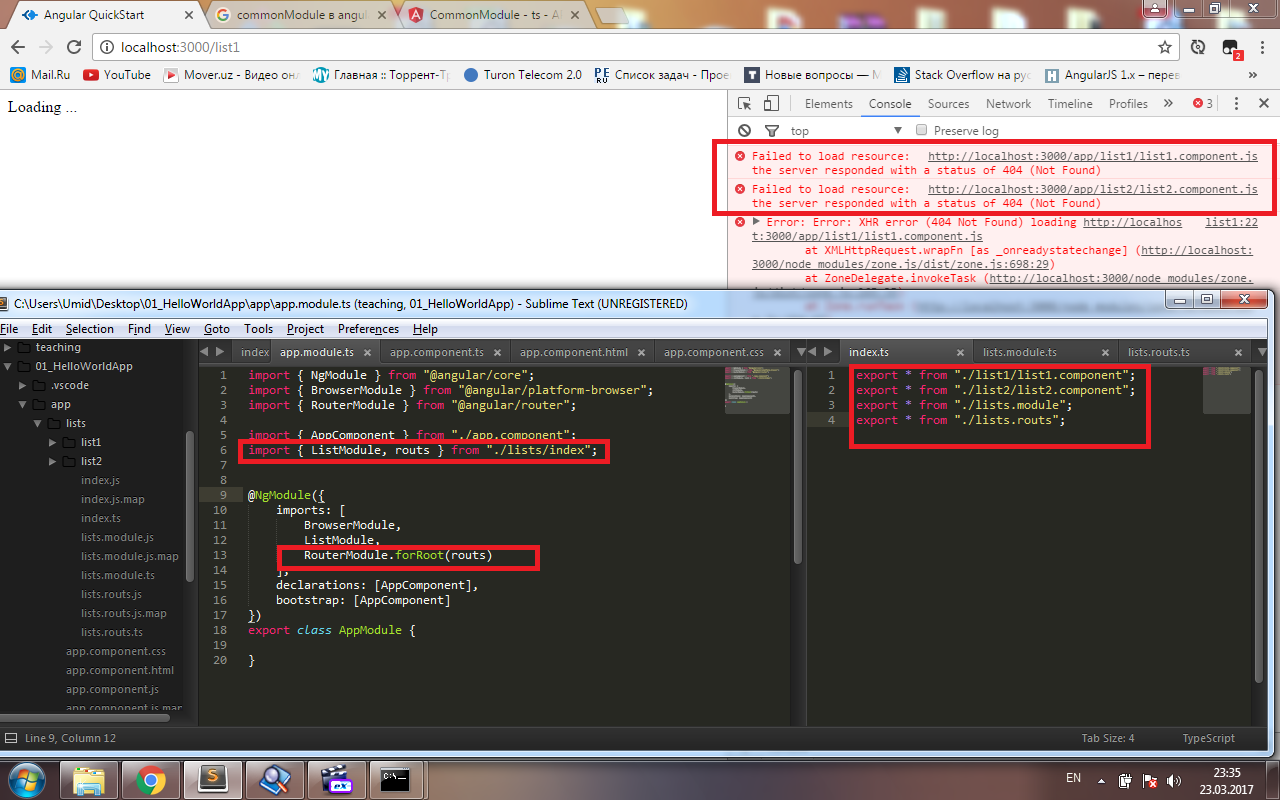Open the Chrome main menu
1280x800 pixels.
1263,47
